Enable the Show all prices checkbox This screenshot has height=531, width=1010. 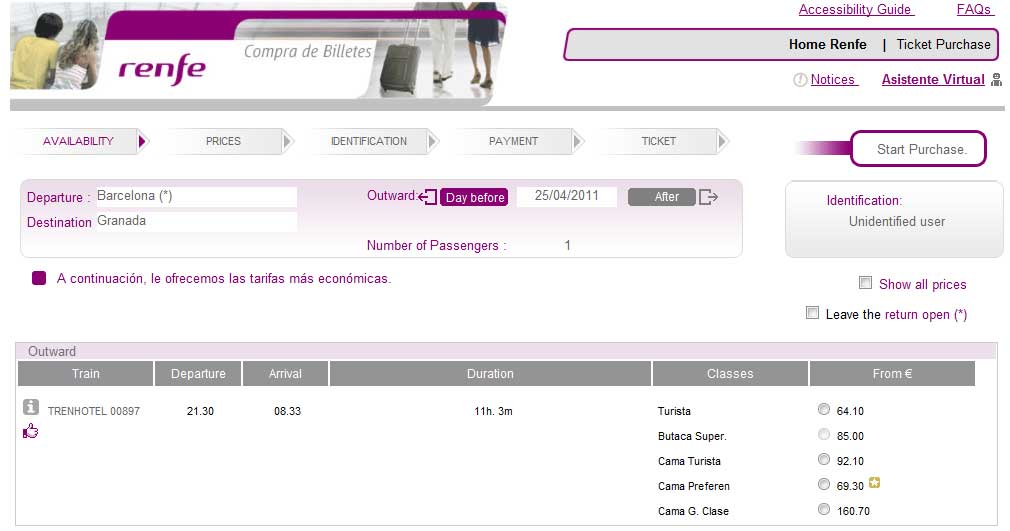tap(866, 283)
